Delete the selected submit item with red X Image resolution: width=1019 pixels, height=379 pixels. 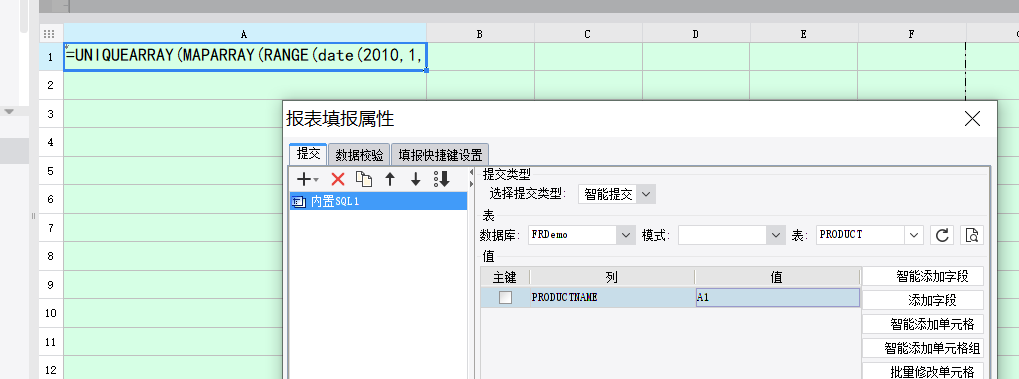coord(338,179)
